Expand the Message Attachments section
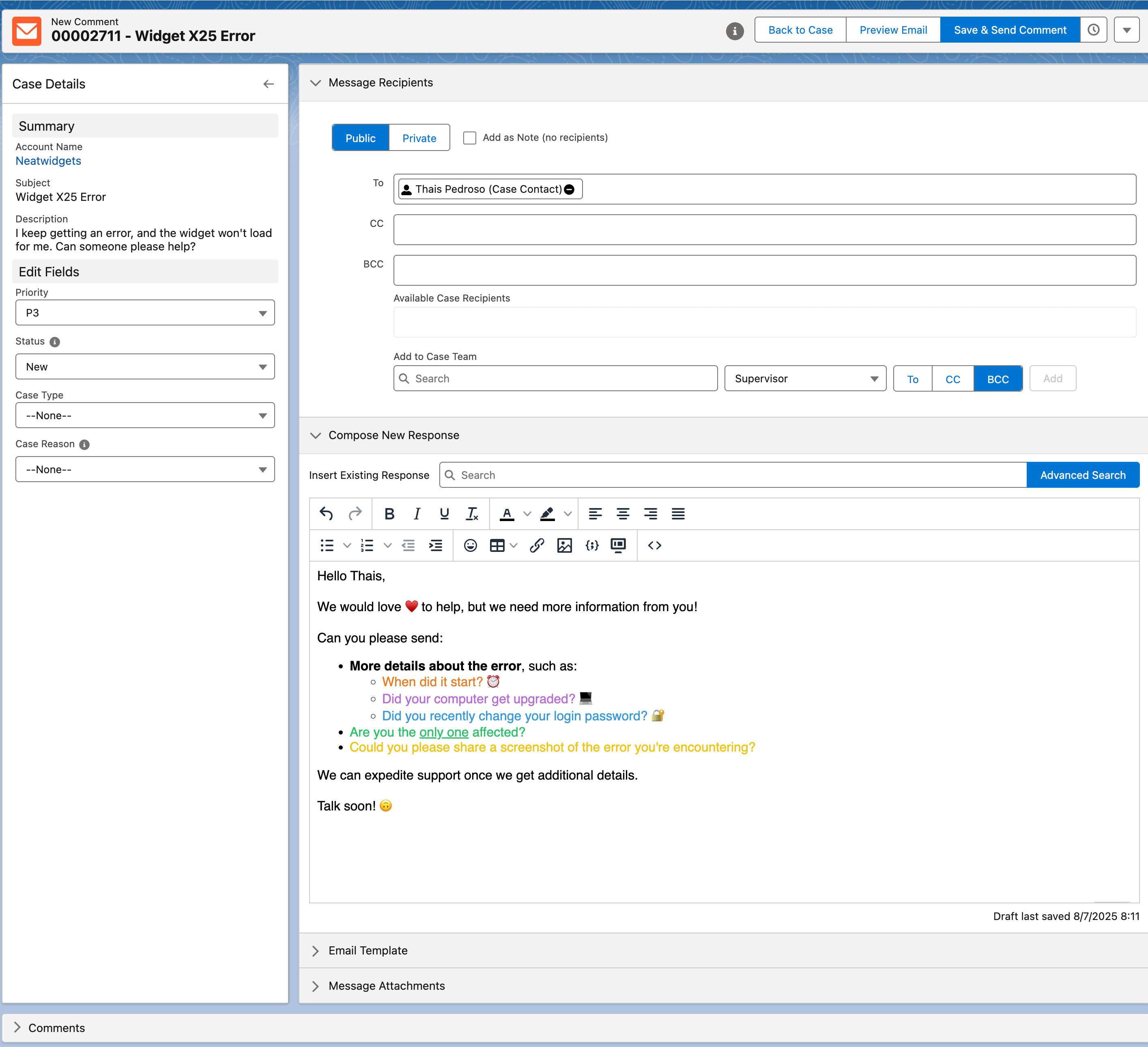Image resolution: width=1148 pixels, height=1047 pixels. [x=315, y=986]
